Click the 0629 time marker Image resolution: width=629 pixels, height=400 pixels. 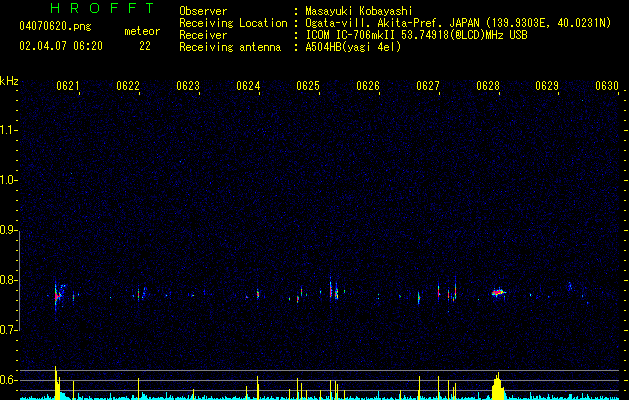[547, 86]
